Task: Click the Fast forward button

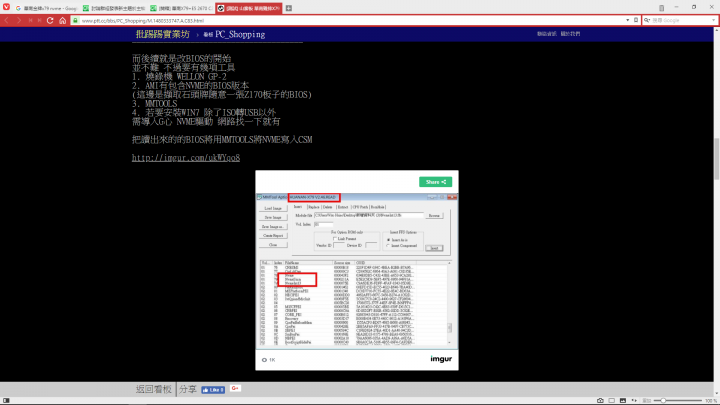Action: [39, 21]
